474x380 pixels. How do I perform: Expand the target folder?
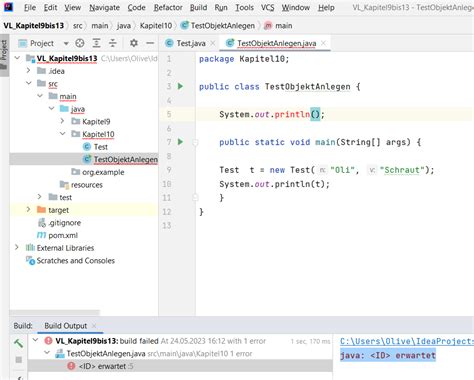point(28,210)
